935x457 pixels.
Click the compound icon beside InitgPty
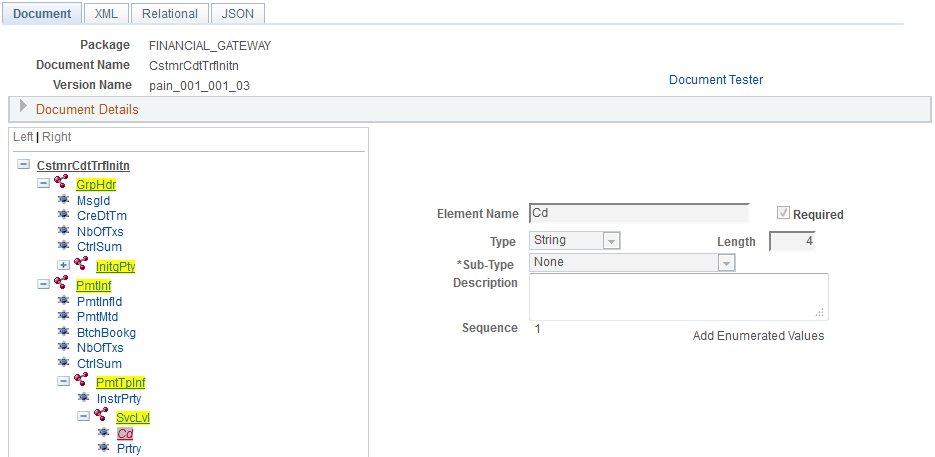click(x=81, y=263)
